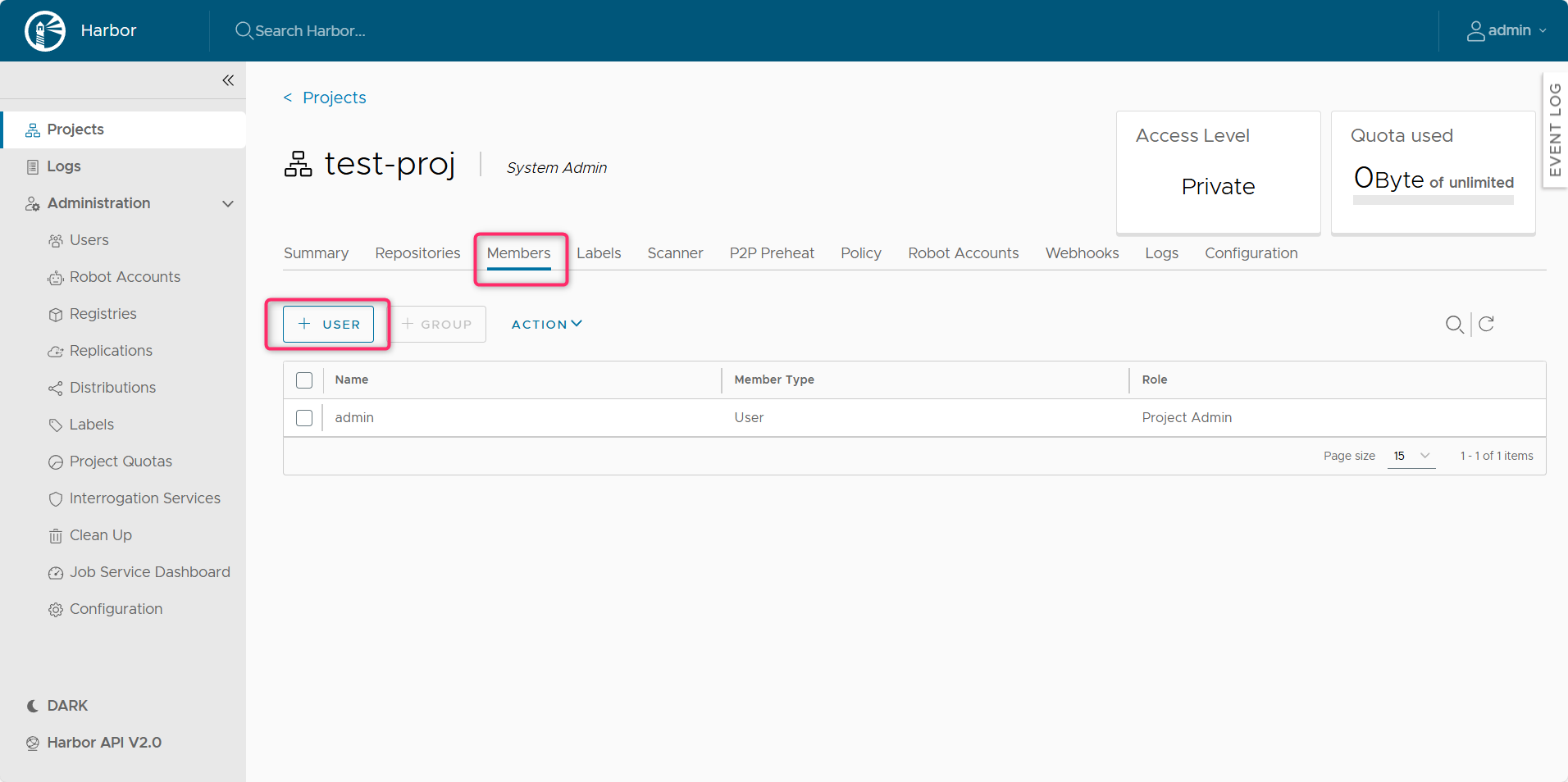
Task: Open Harbor API V2.0 link
Action: coord(104,743)
